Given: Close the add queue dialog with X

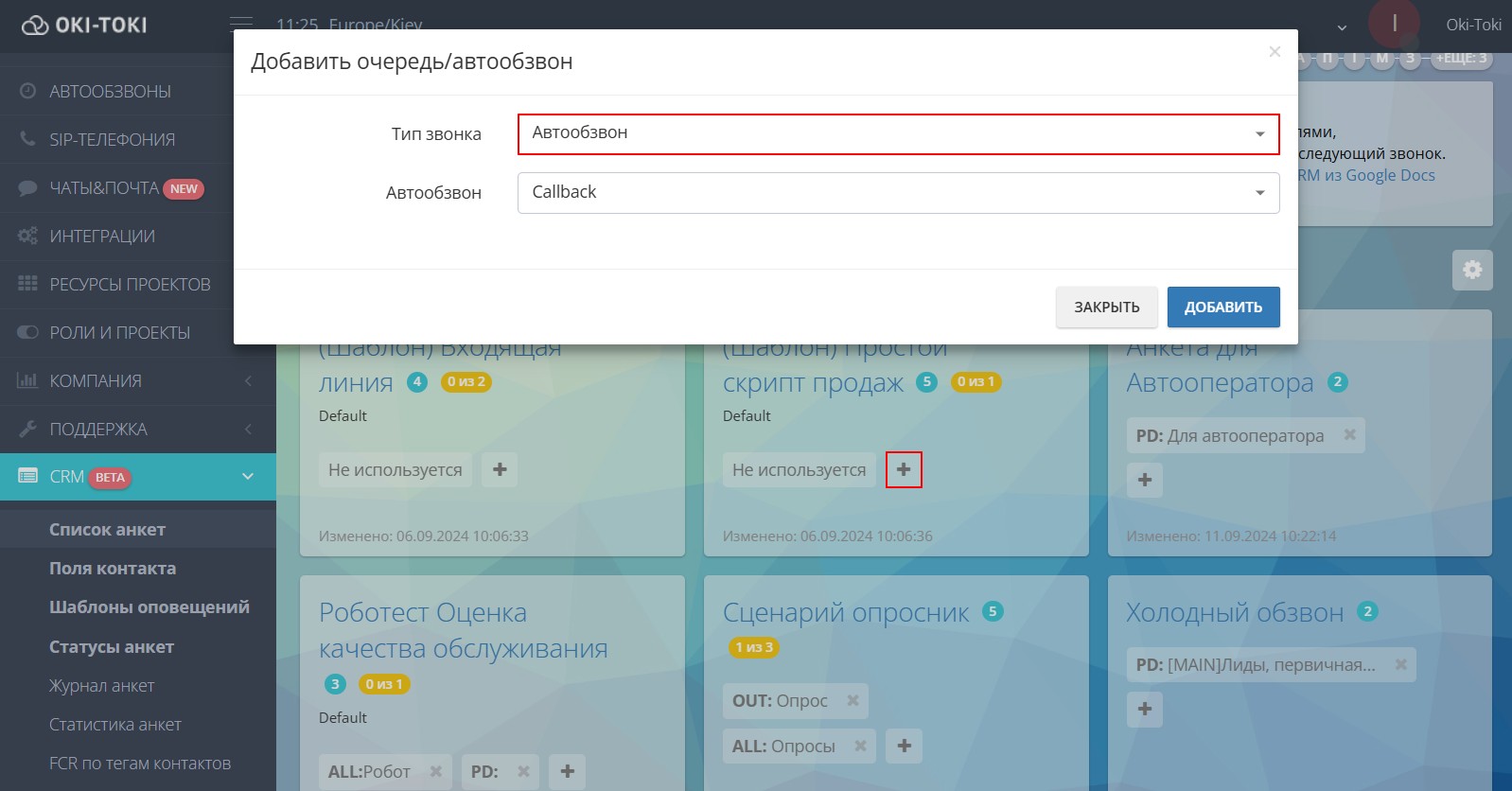Looking at the screenshot, I should (1275, 52).
